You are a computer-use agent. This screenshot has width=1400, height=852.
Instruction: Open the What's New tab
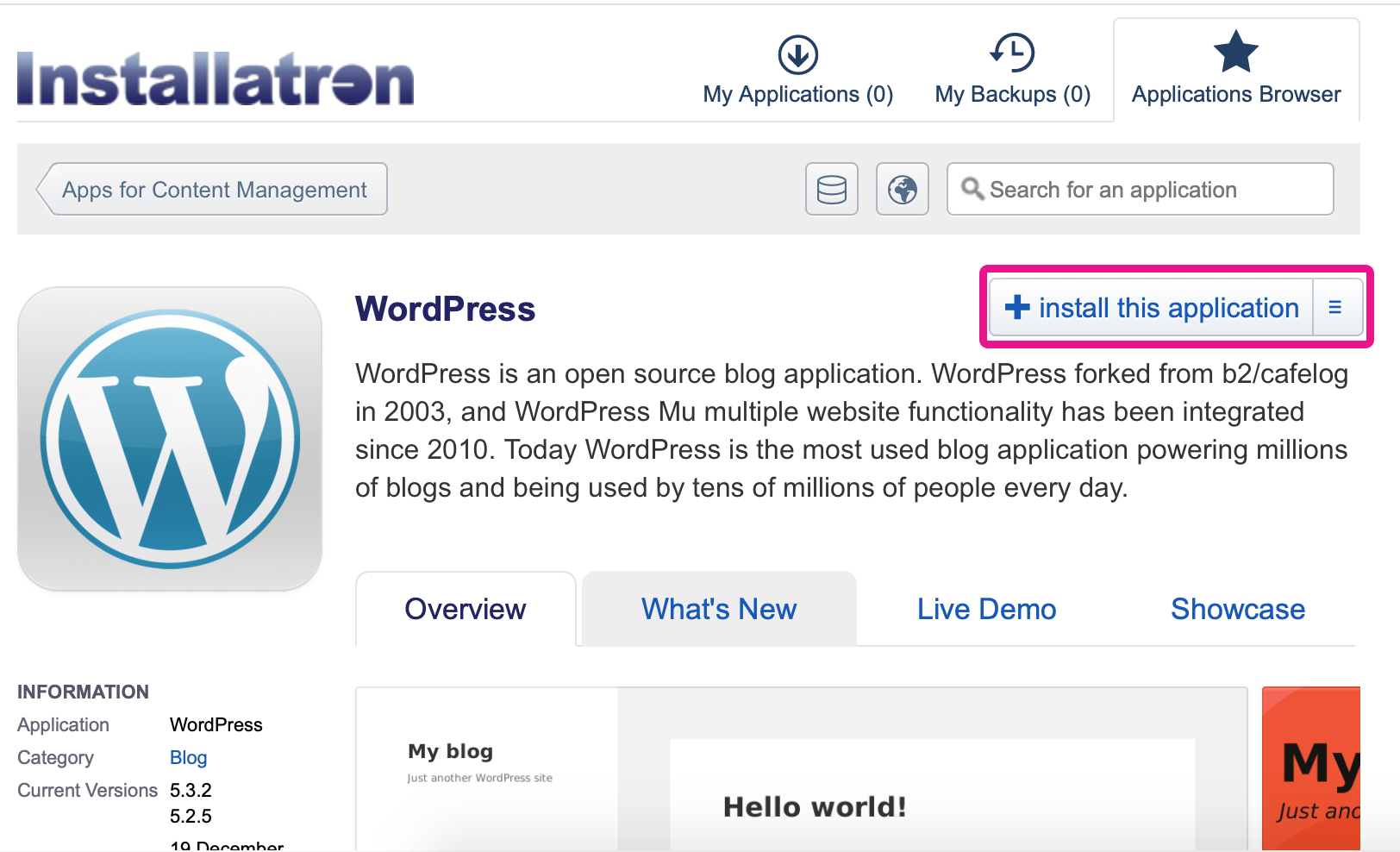tap(718, 609)
